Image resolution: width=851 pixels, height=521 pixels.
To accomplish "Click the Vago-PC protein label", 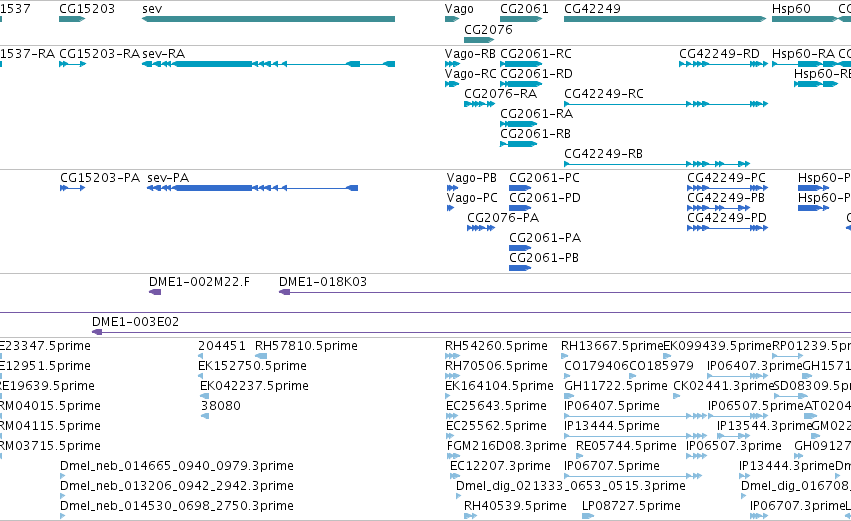I will pyautogui.click(x=472, y=198).
